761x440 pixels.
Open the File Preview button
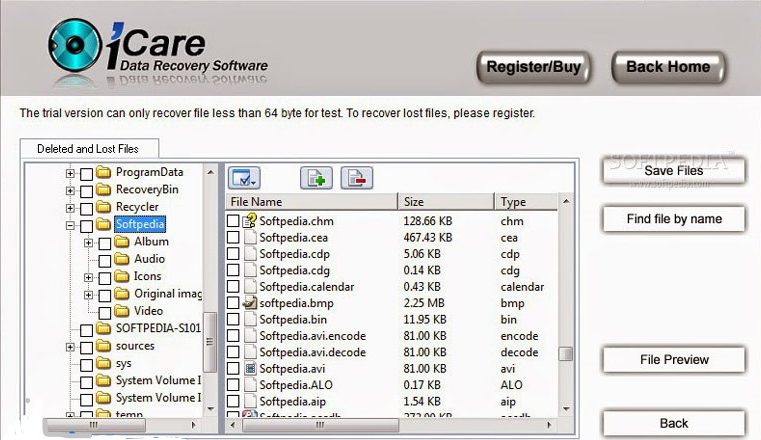tap(674, 359)
